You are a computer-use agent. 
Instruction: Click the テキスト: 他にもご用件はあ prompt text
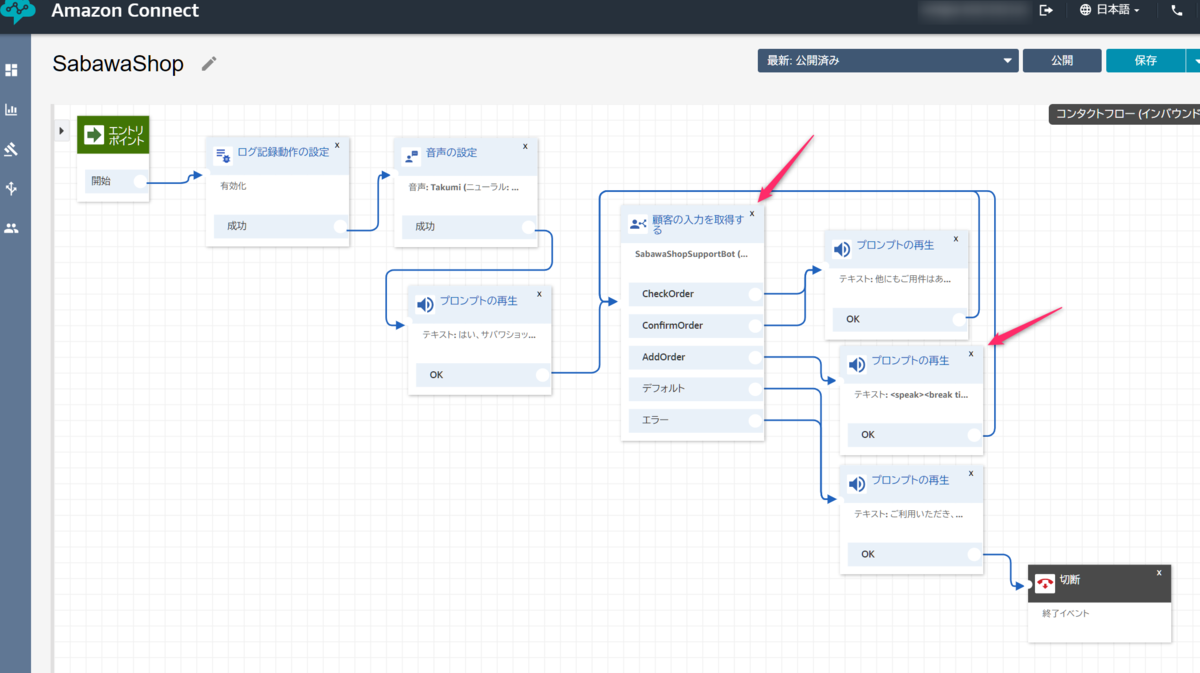pos(895,279)
